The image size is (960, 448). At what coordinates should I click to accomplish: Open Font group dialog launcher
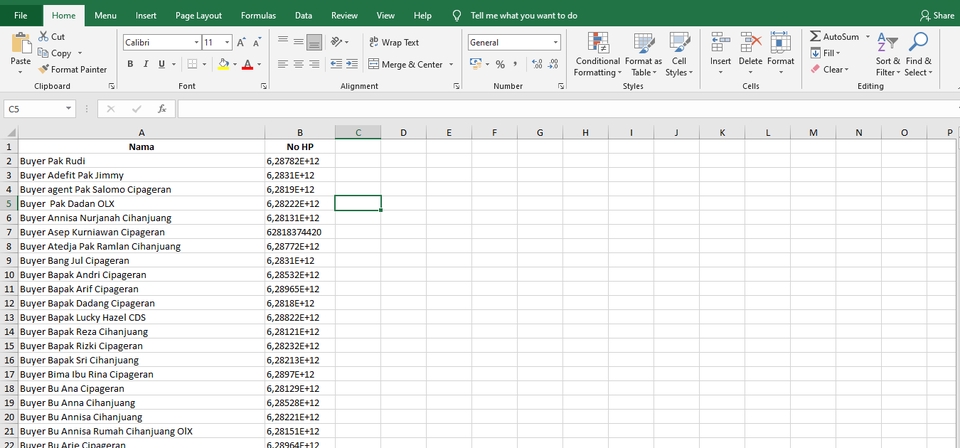(264, 86)
